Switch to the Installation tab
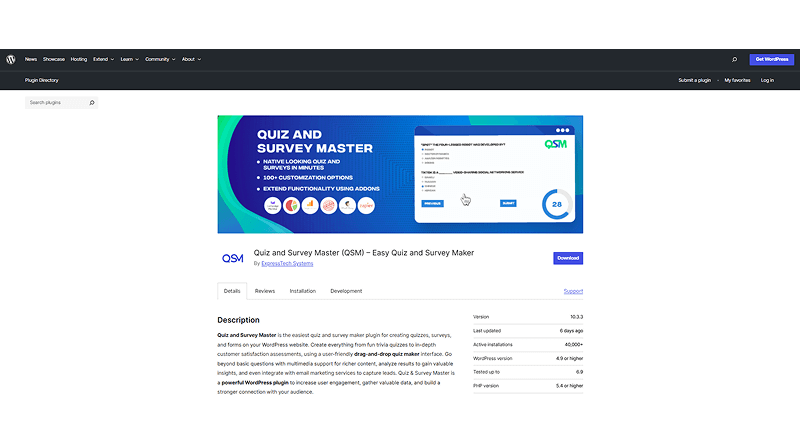The width and height of the screenshot is (800, 445). tap(303, 291)
